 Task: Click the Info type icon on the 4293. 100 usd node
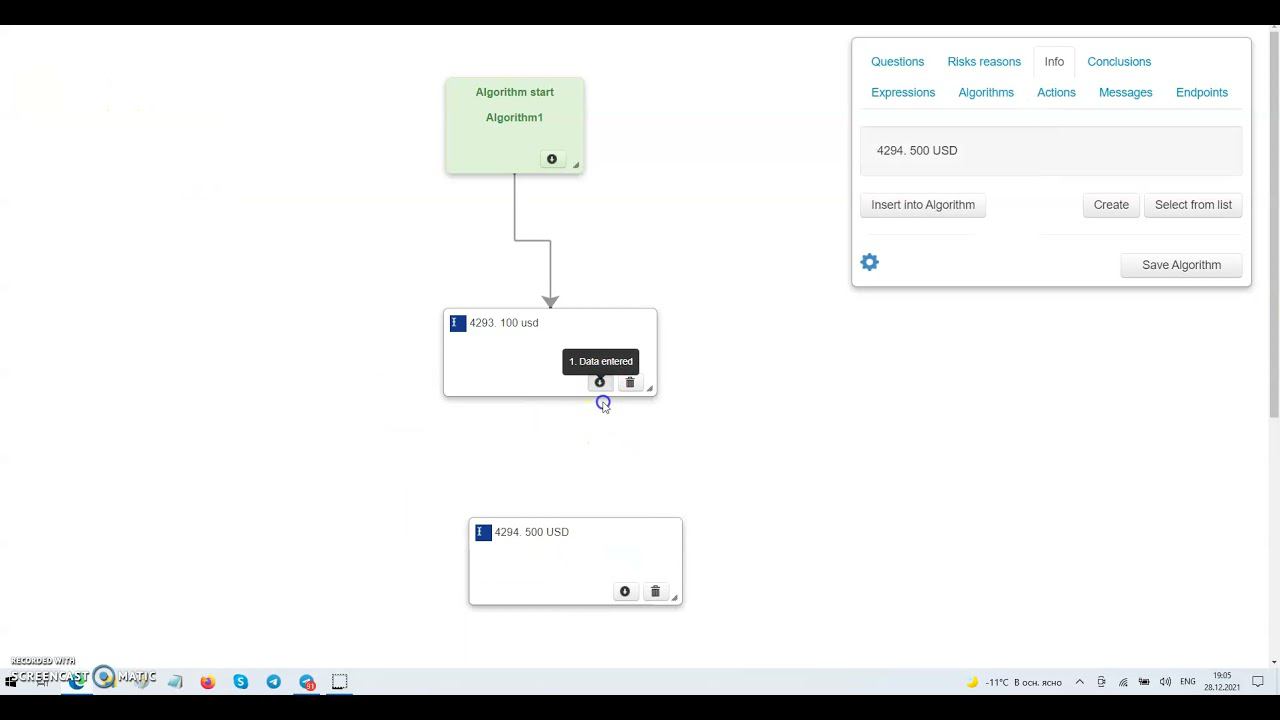pos(458,323)
